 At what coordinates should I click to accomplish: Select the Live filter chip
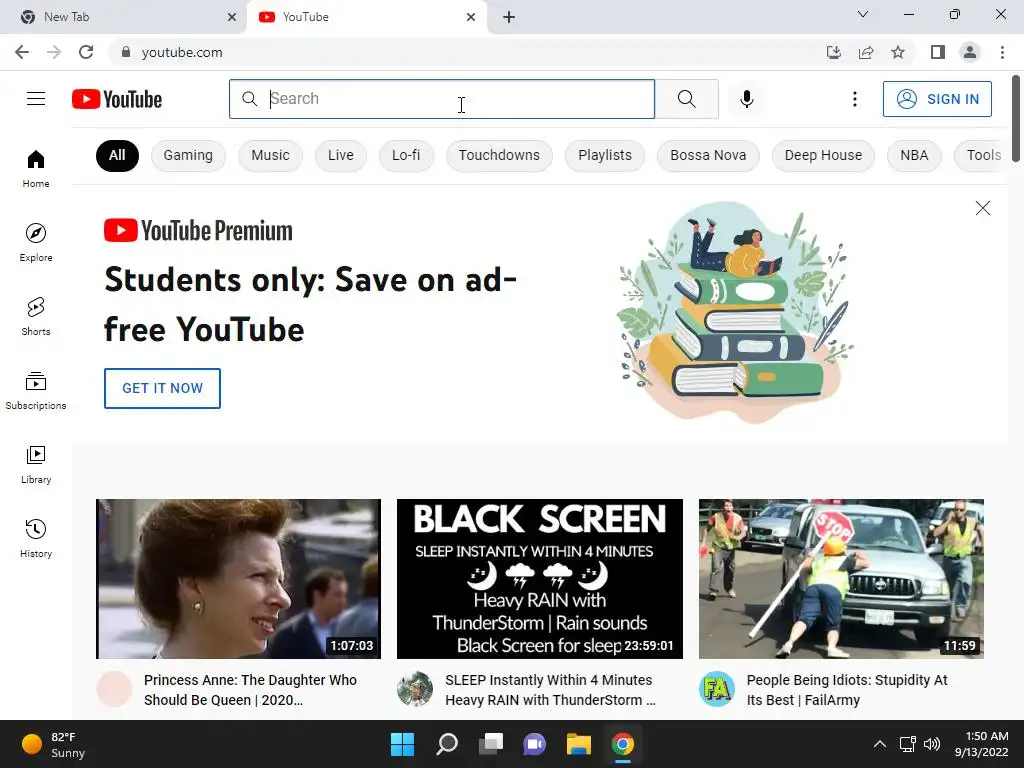pos(341,155)
